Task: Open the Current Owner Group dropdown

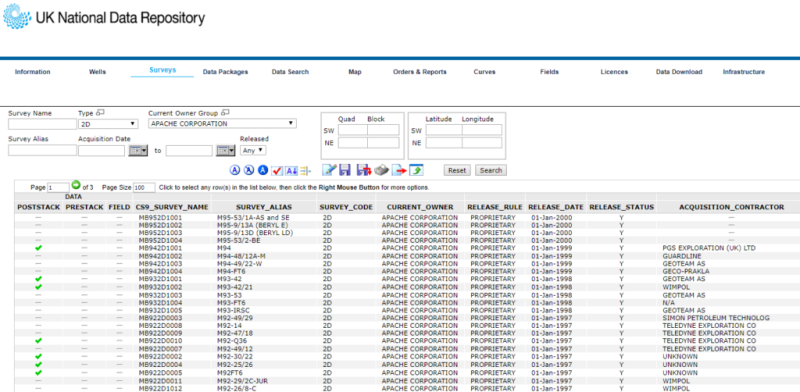Action: click(x=222, y=124)
